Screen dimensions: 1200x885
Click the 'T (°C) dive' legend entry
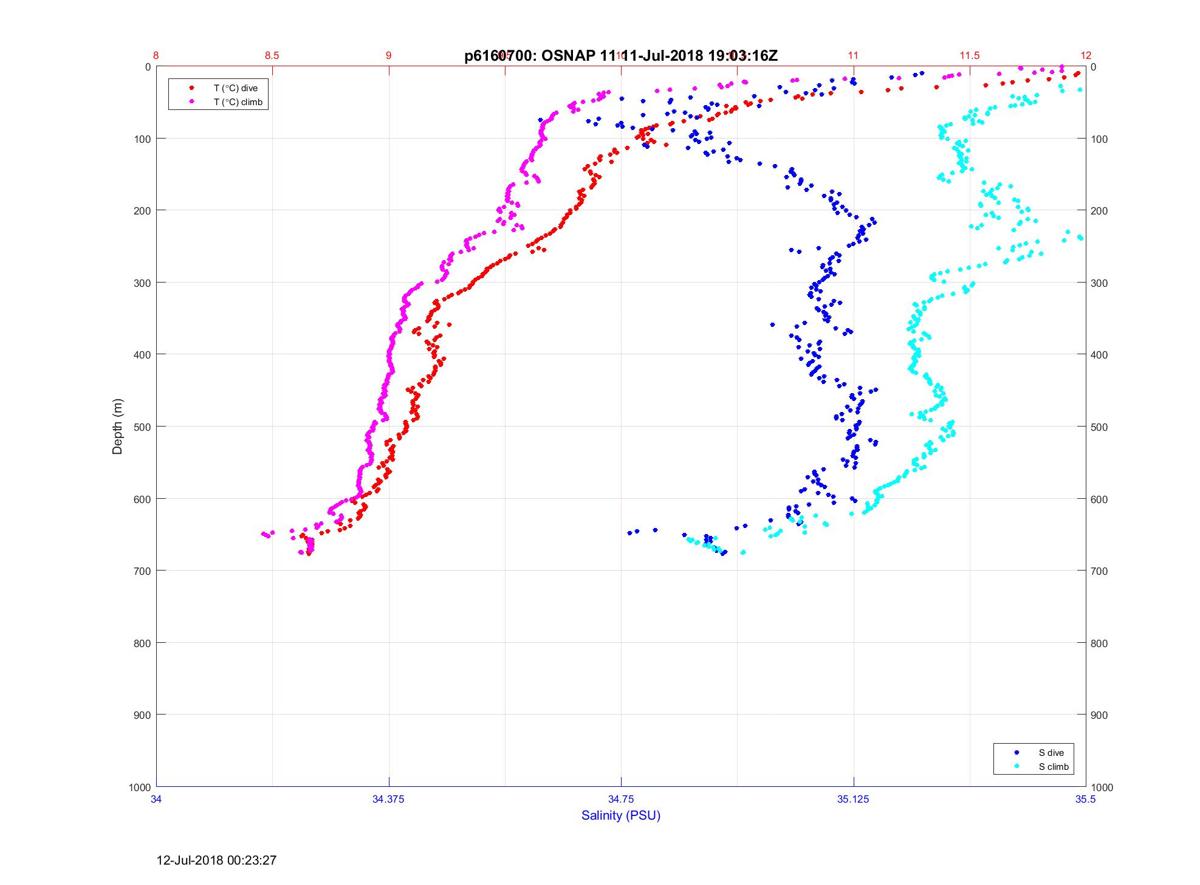tap(236, 88)
